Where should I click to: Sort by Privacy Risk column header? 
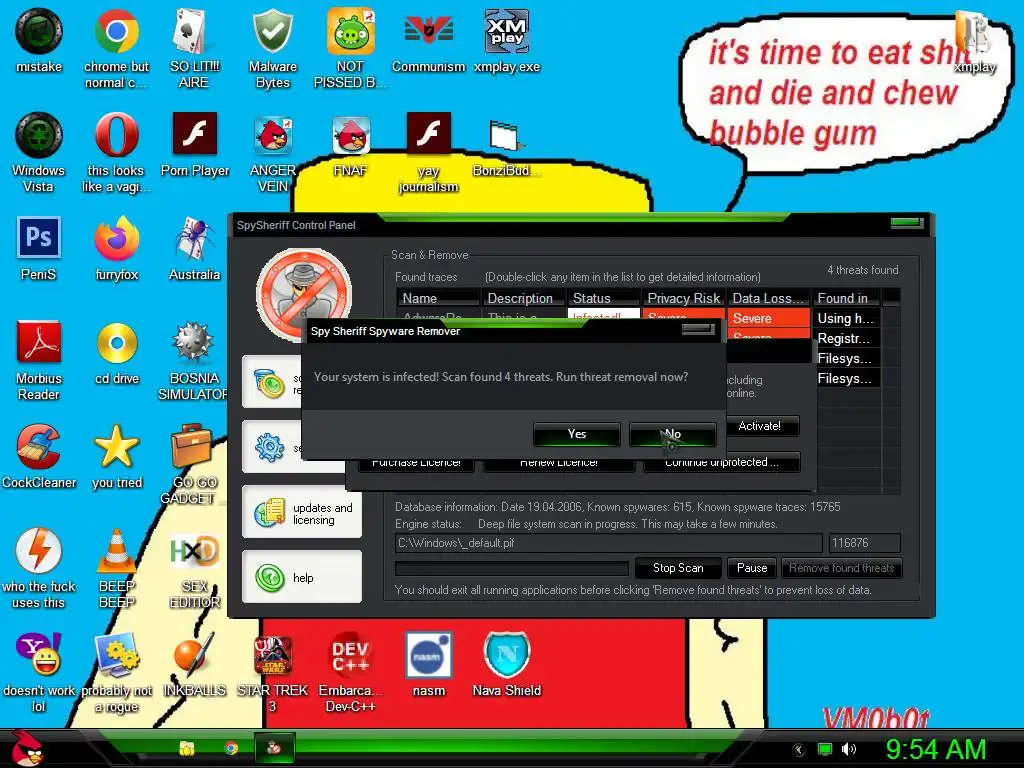(684, 298)
